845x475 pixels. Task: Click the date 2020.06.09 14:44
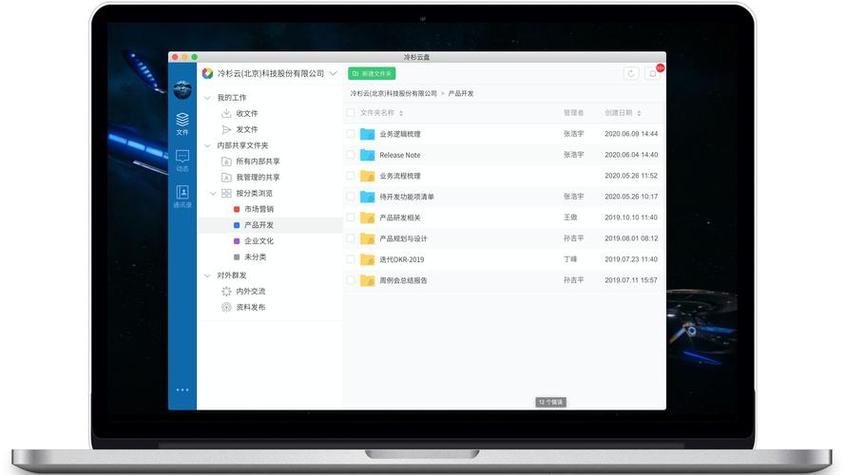point(631,134)
